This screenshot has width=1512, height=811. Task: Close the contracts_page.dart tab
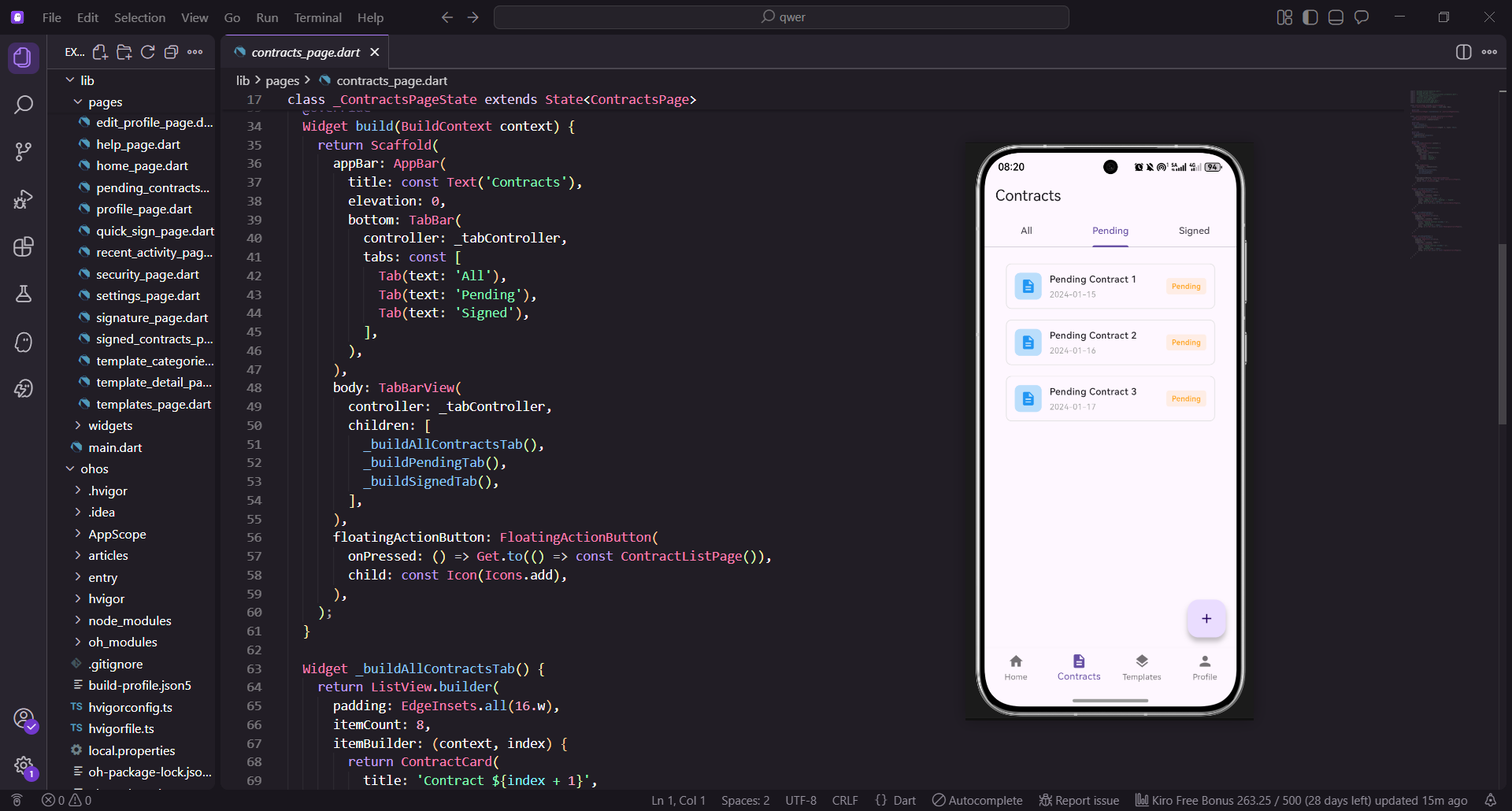click(x=375, y=52)
